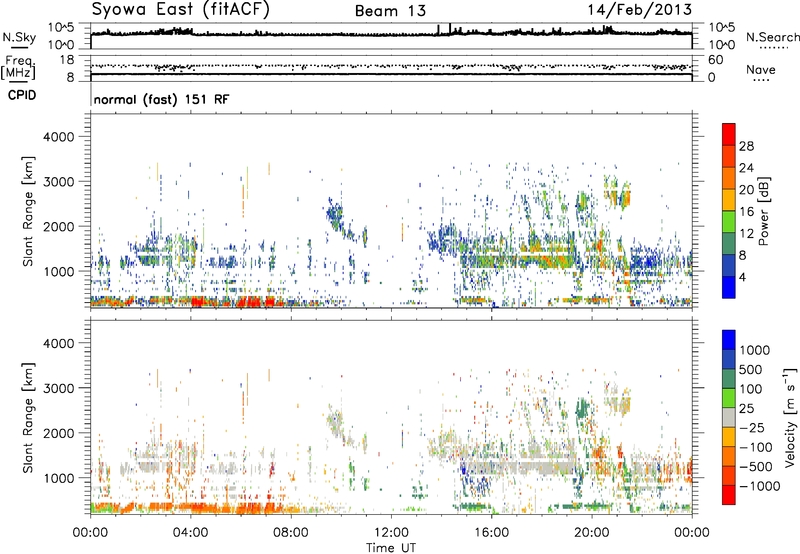Viewport: 800px width, 554px height.
Task: Click the "18" frequency axis label
Action: coord(67,60)
